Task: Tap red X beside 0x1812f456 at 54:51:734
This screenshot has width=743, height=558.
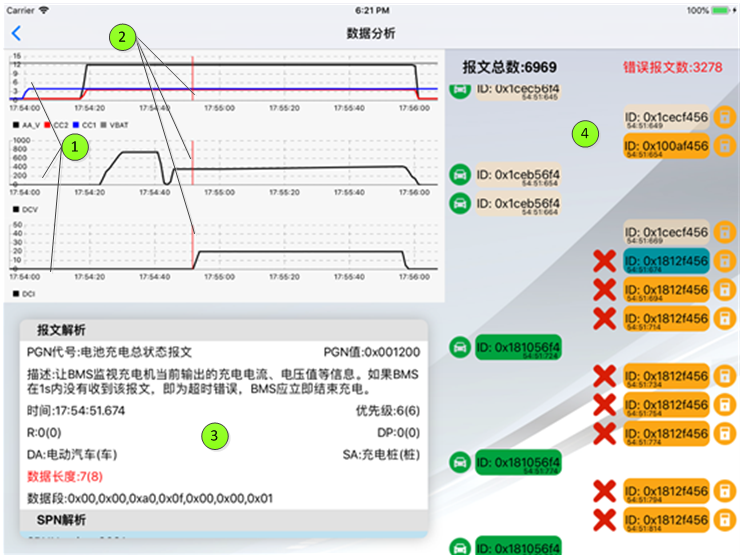Action: pos(604,377)
